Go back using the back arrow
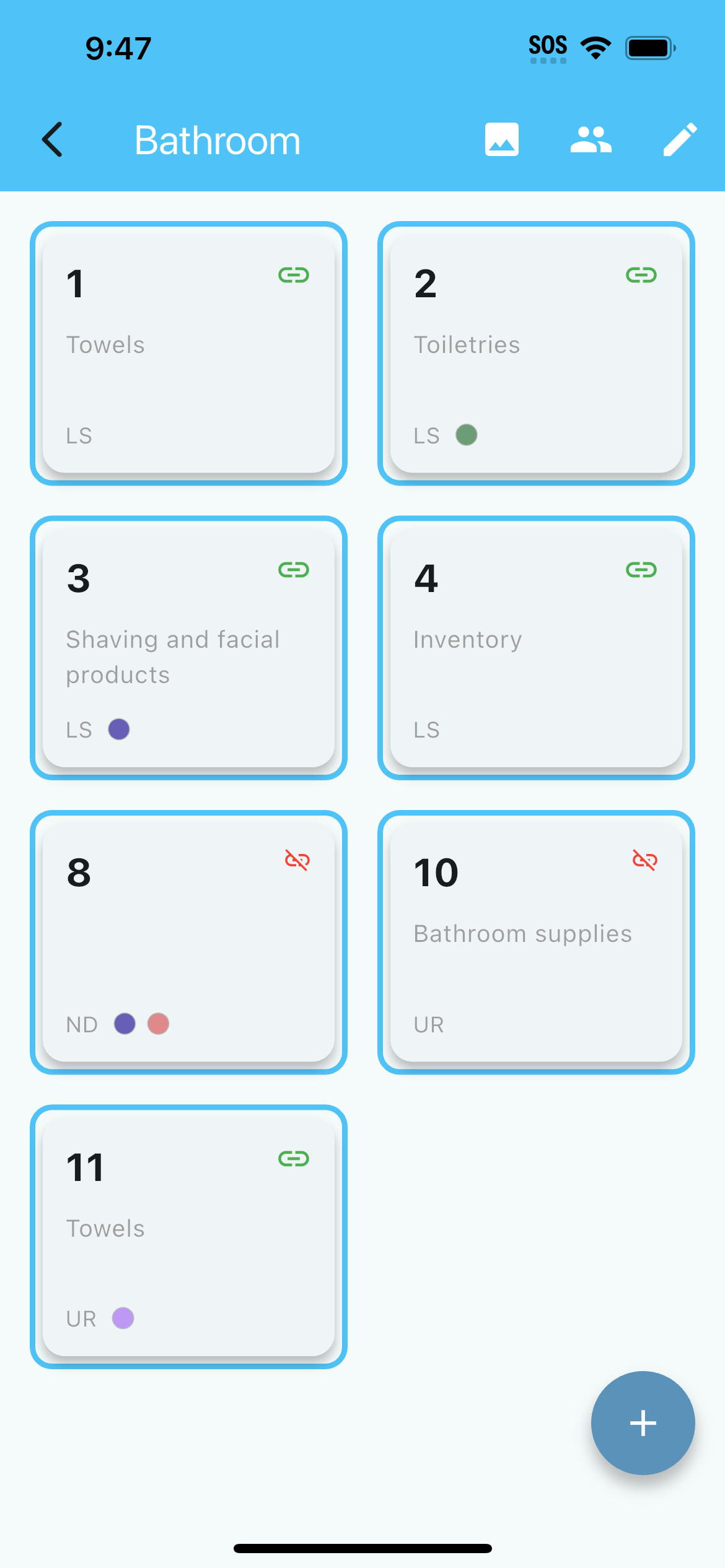This screenshot has width=725, height=1568. [53, 139]
